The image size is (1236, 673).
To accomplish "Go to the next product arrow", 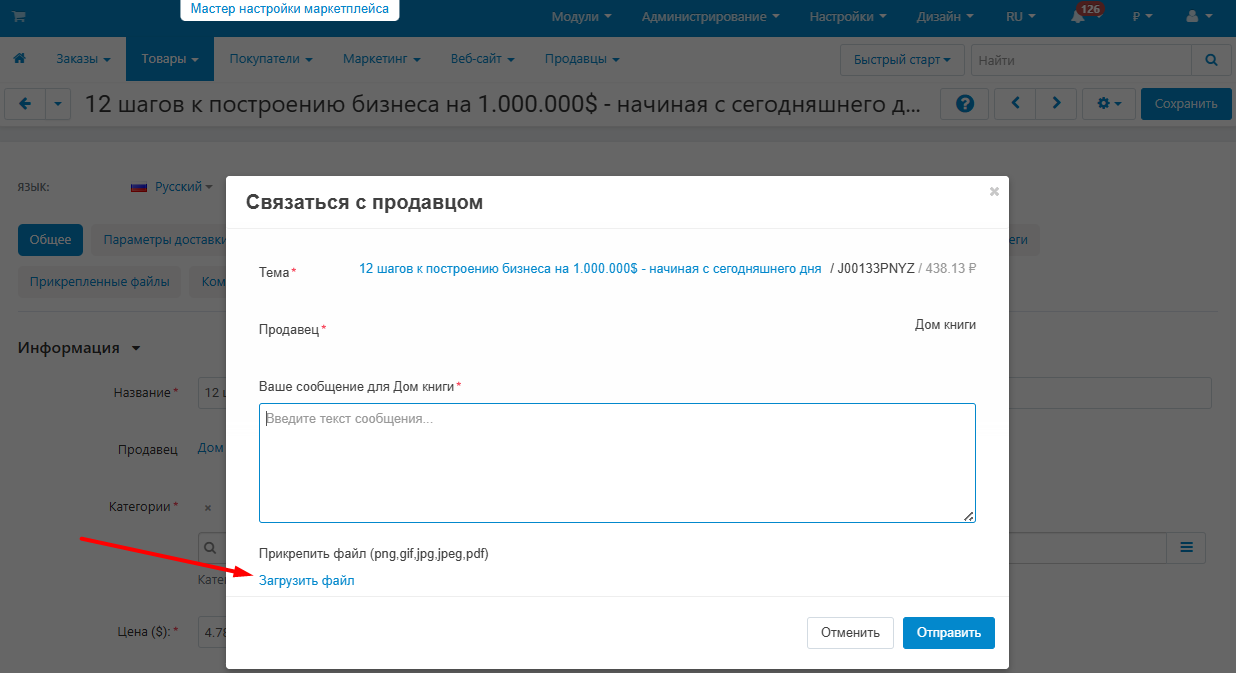I will point(1056,104).
